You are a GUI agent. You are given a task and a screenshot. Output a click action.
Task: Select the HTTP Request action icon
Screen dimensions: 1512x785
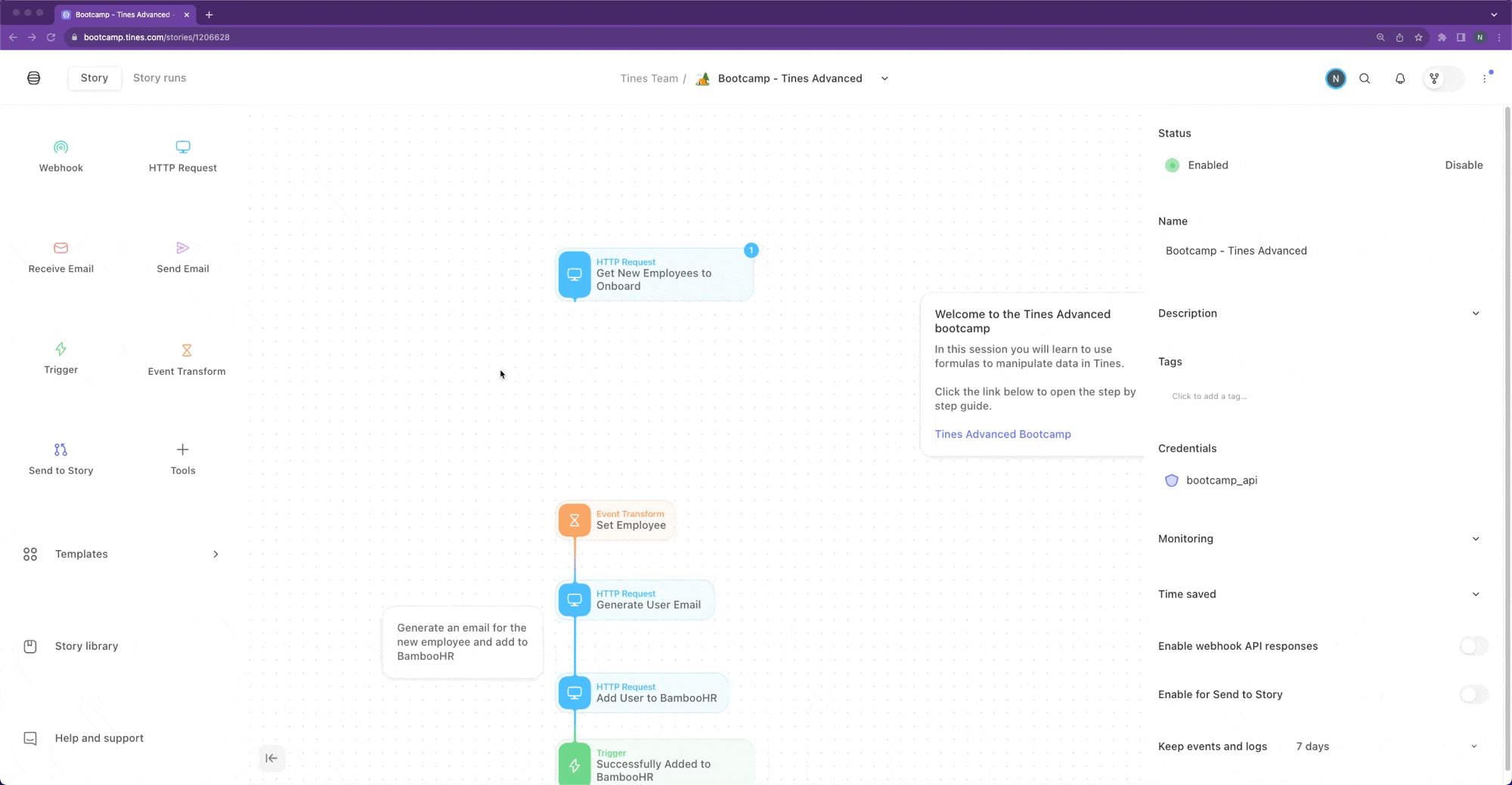click(x=183, y=147)
